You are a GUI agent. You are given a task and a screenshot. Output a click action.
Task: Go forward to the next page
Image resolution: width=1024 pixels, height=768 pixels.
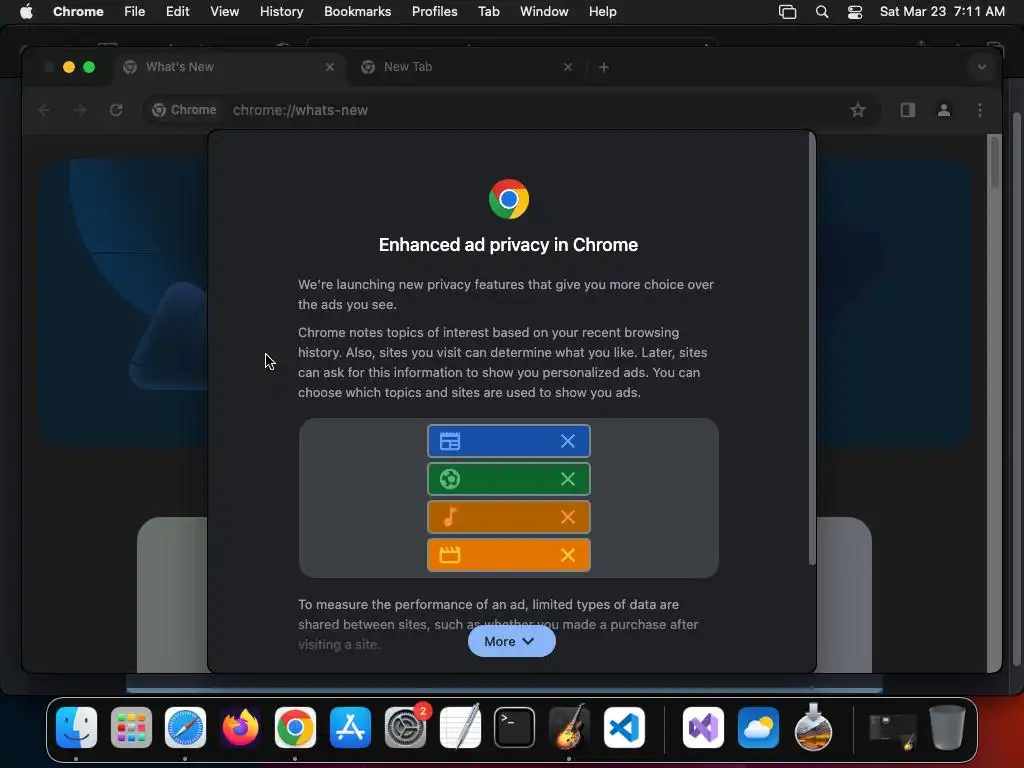click(x=80, y=110)
